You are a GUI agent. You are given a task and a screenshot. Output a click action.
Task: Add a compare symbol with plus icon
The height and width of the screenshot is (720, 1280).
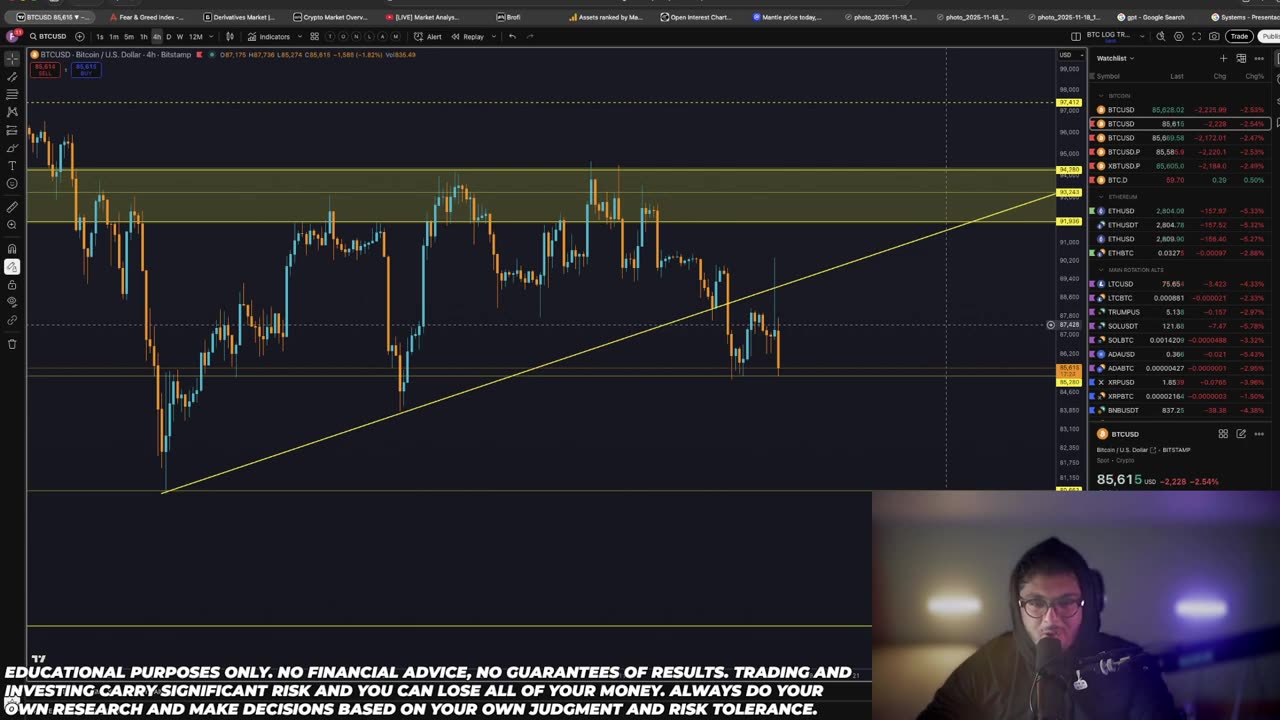80,36
